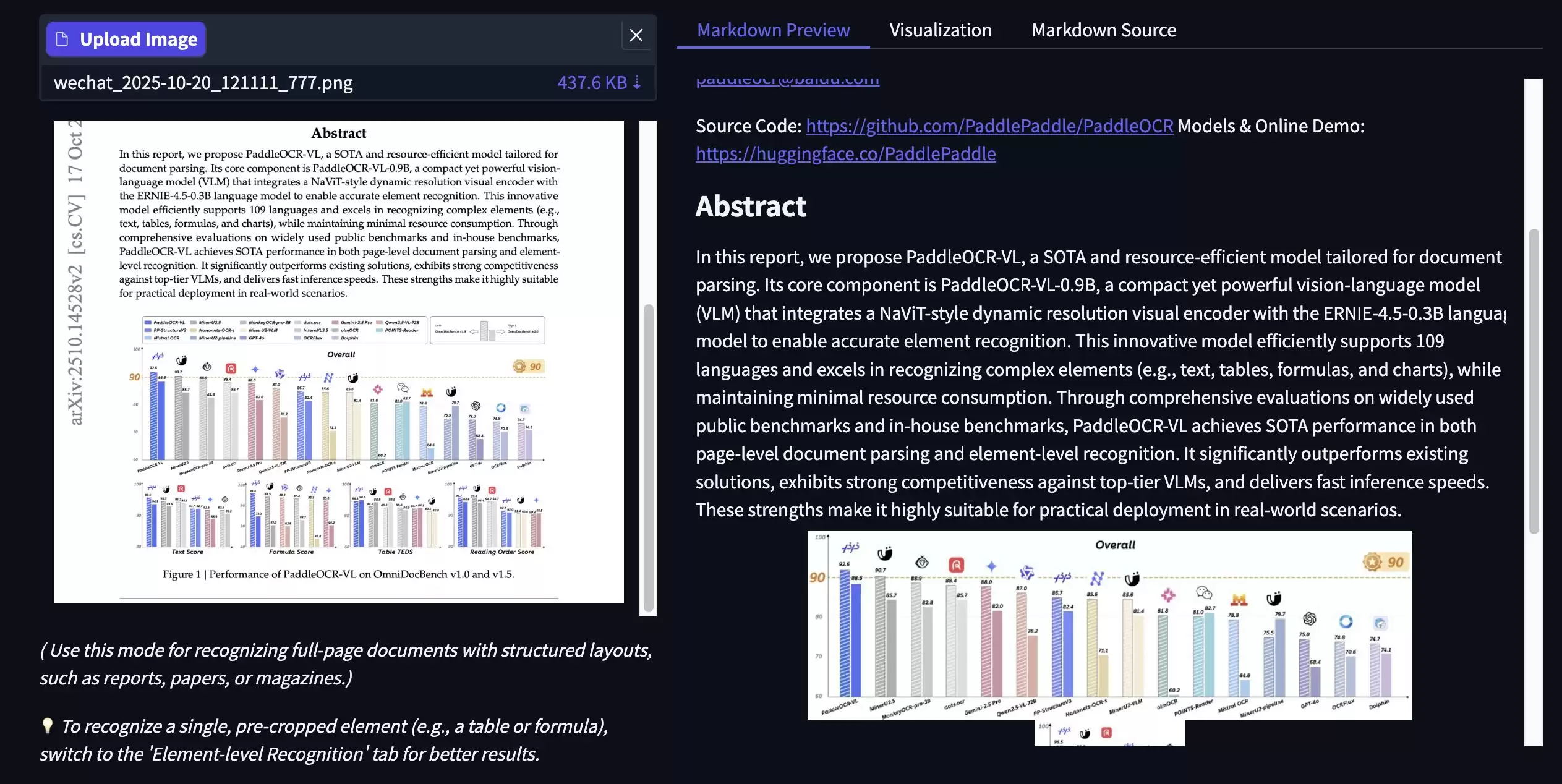Image resolution: width=1562 pixels, height=784 pixels.
Task: Follow the huggingface.co/PaddlePaddle link
Action: (845, 153)
